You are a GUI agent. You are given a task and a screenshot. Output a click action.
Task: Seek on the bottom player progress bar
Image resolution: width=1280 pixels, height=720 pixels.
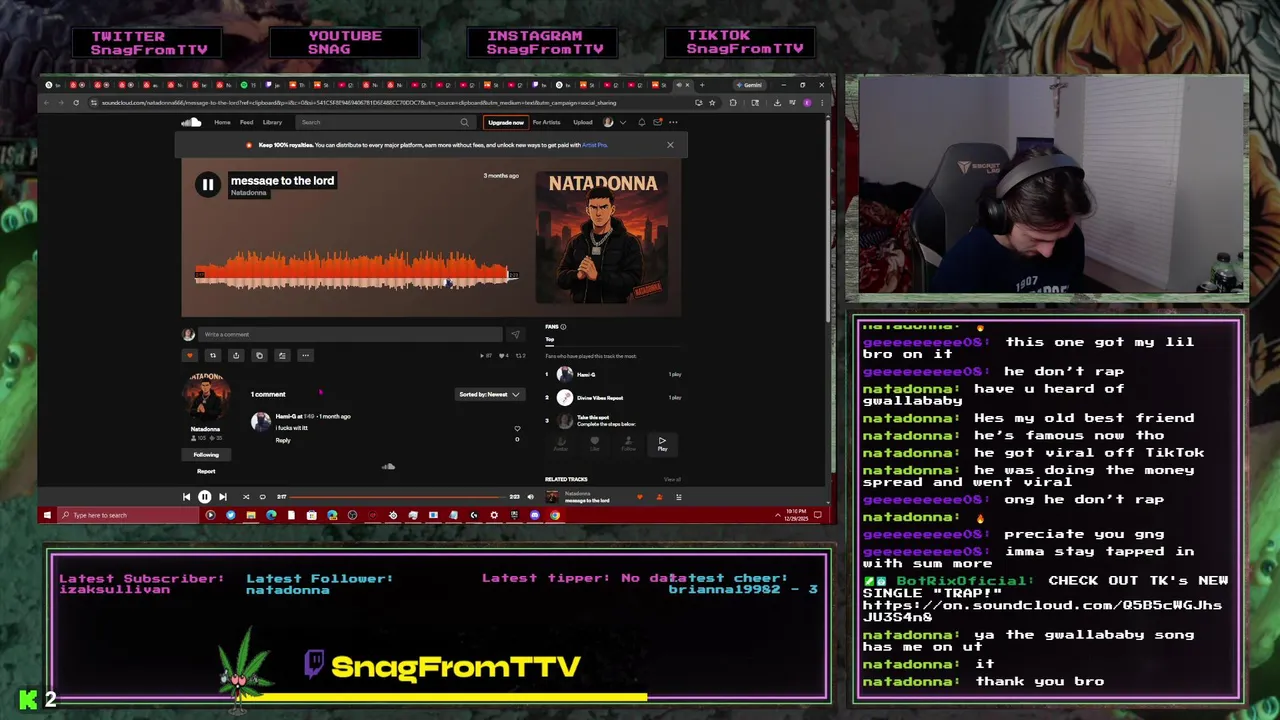[x=398, y=497]
